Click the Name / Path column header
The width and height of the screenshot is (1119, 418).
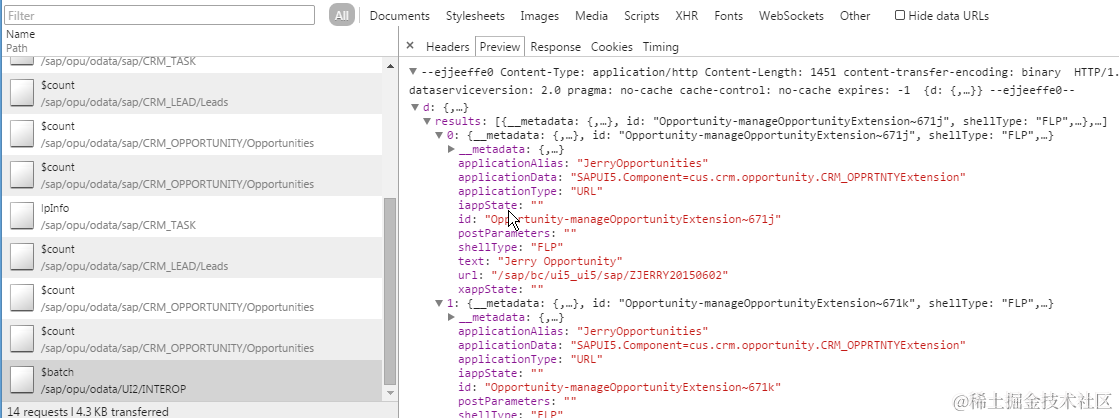click(198, 41)
